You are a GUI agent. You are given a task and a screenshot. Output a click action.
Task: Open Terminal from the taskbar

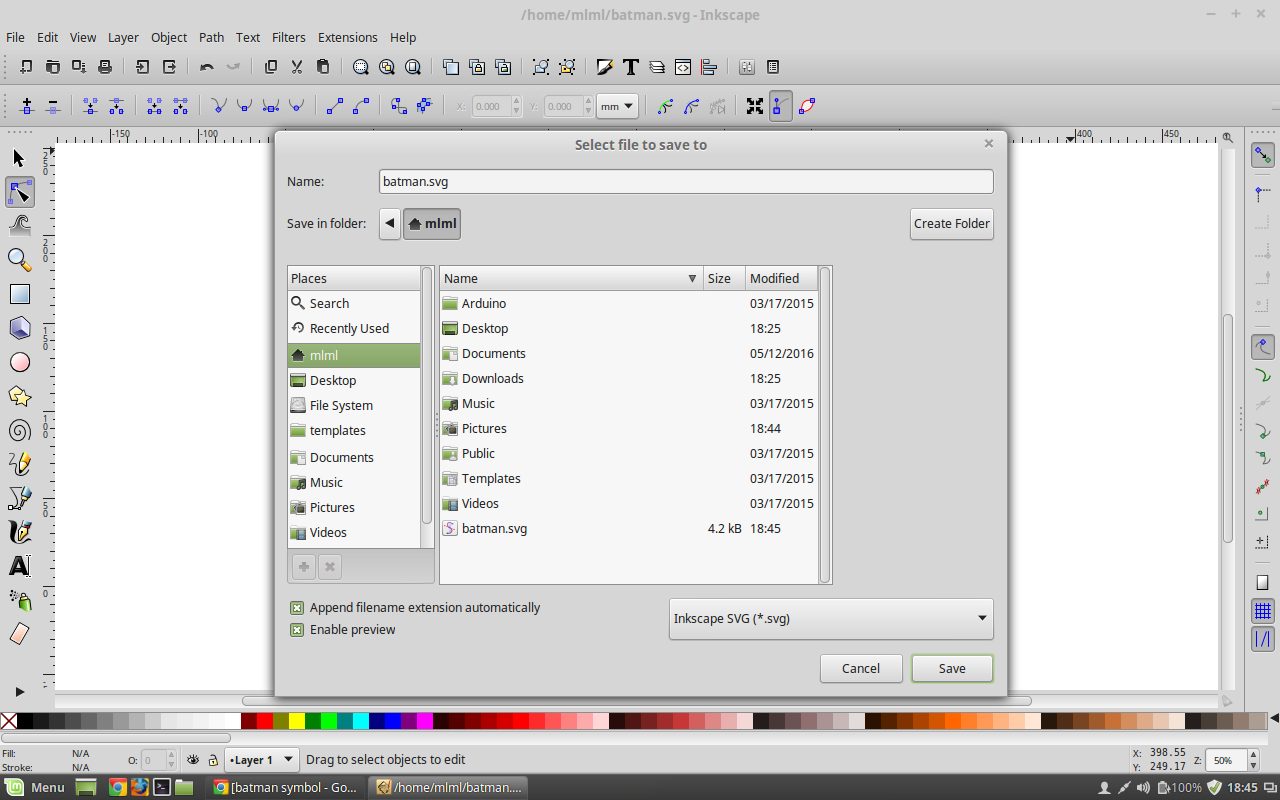[161, 787]
